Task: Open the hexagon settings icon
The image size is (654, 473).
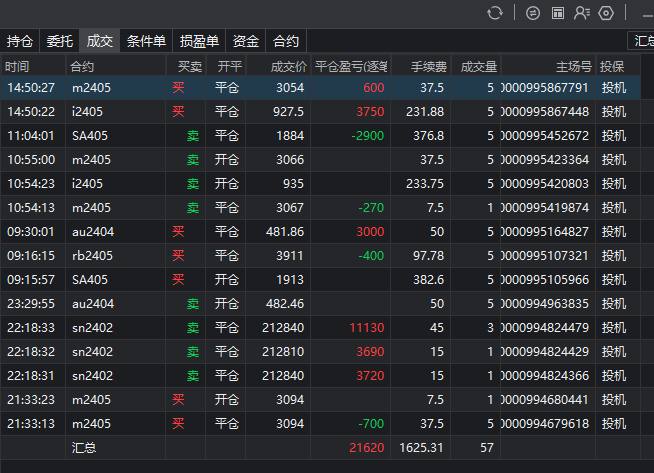Action: pyautogui.click(x=606, y=13)
